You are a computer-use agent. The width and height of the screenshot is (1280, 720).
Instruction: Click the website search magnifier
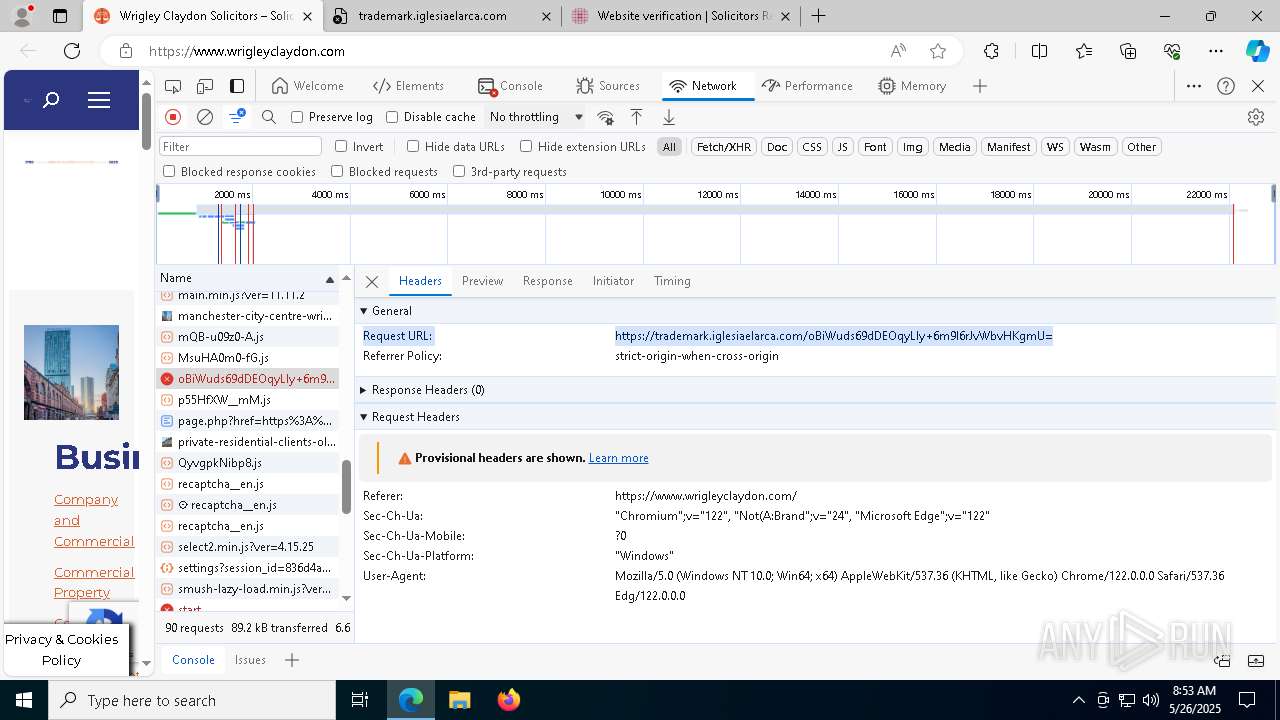click(51, 100)
